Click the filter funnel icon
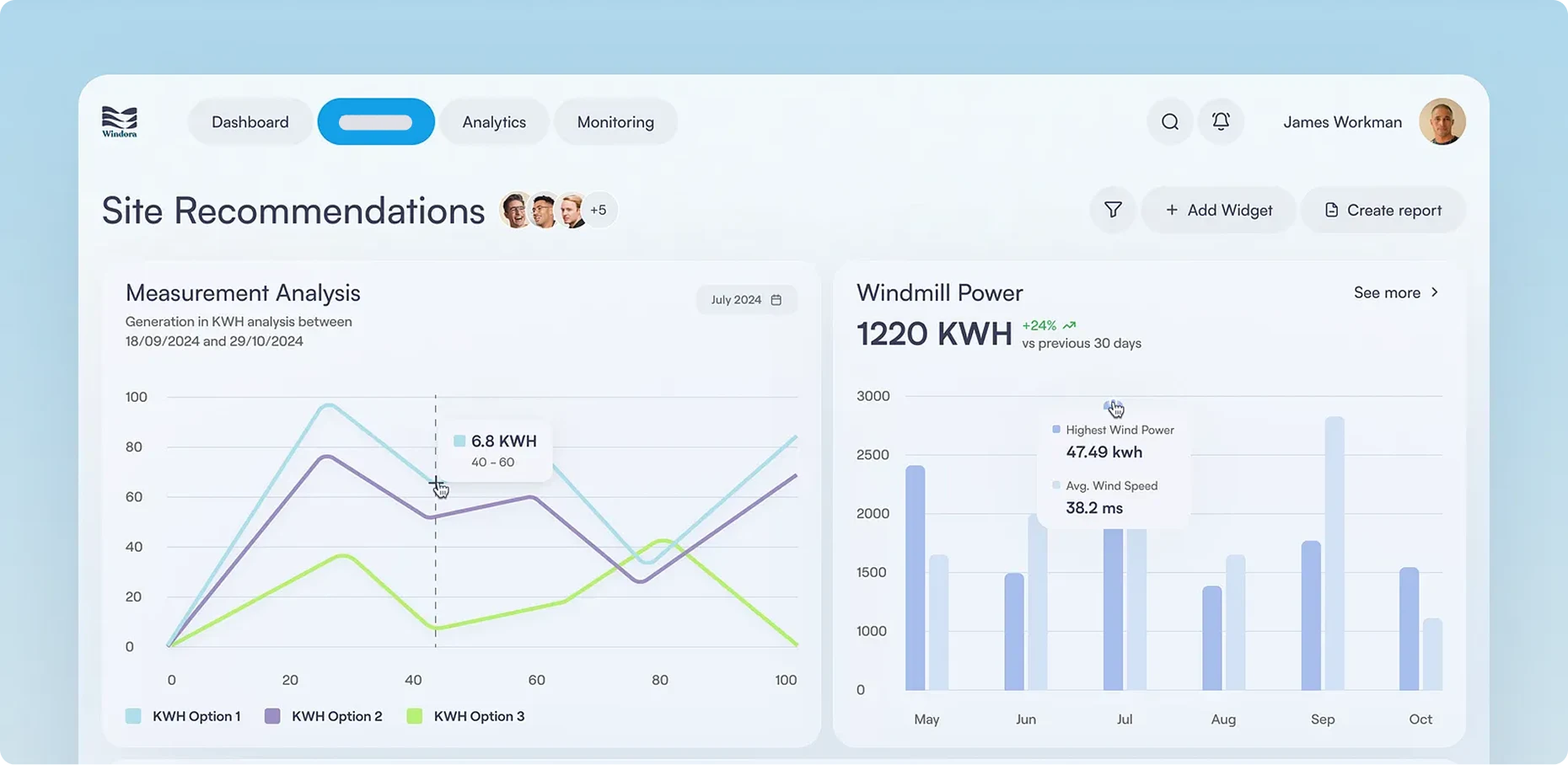Image resolution: width=1568 pixels, height=765 pixels. [x=1113, y=210]
